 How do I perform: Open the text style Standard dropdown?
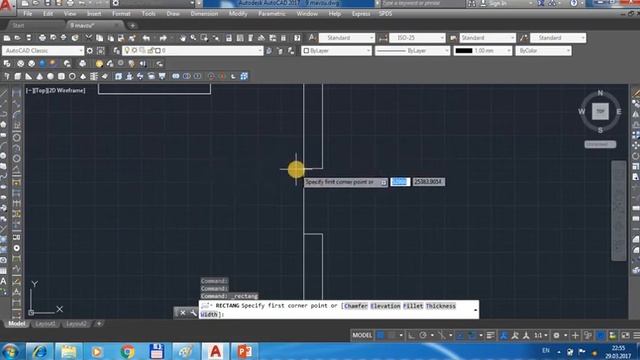click(347, 38)
